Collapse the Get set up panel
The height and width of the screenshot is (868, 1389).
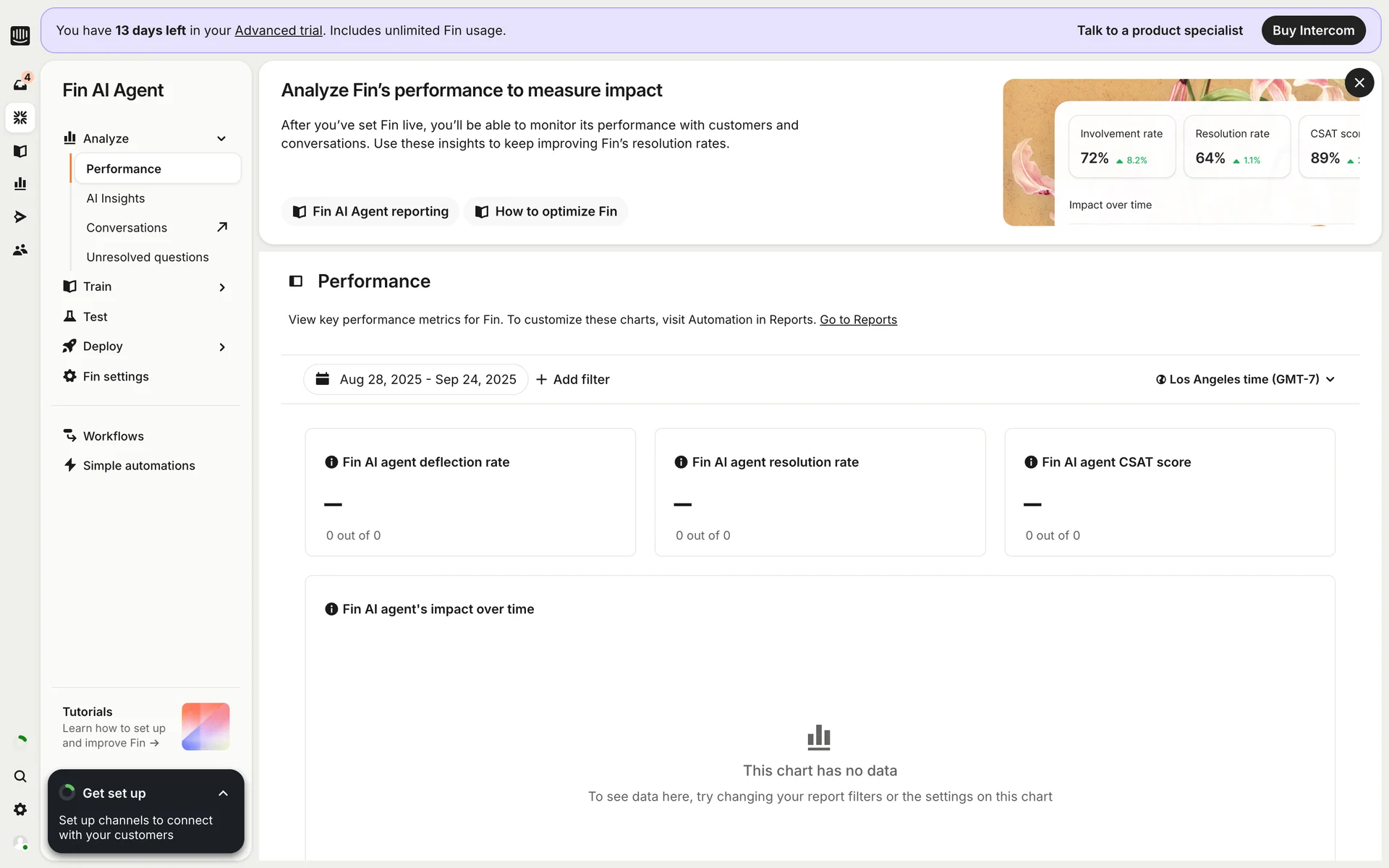pos(223,793)
